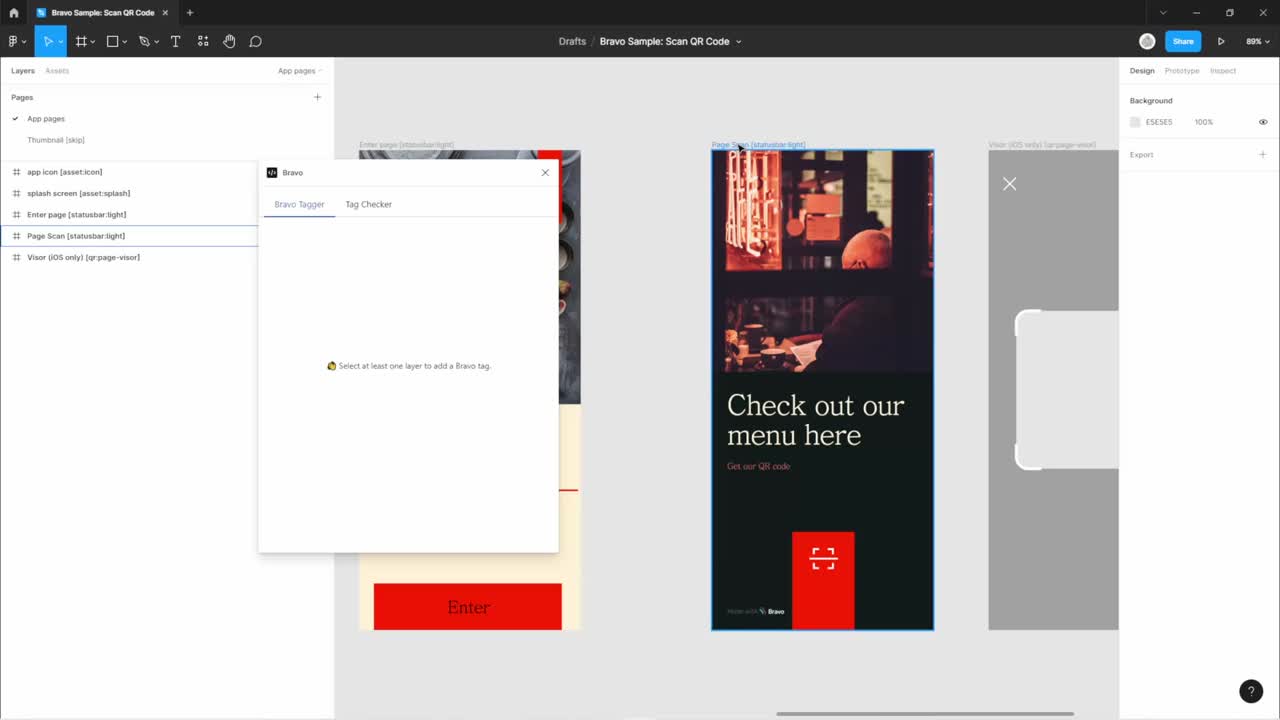Click the blue Share button
This screenshot has height=720, width=1280.
point(1183,41)
